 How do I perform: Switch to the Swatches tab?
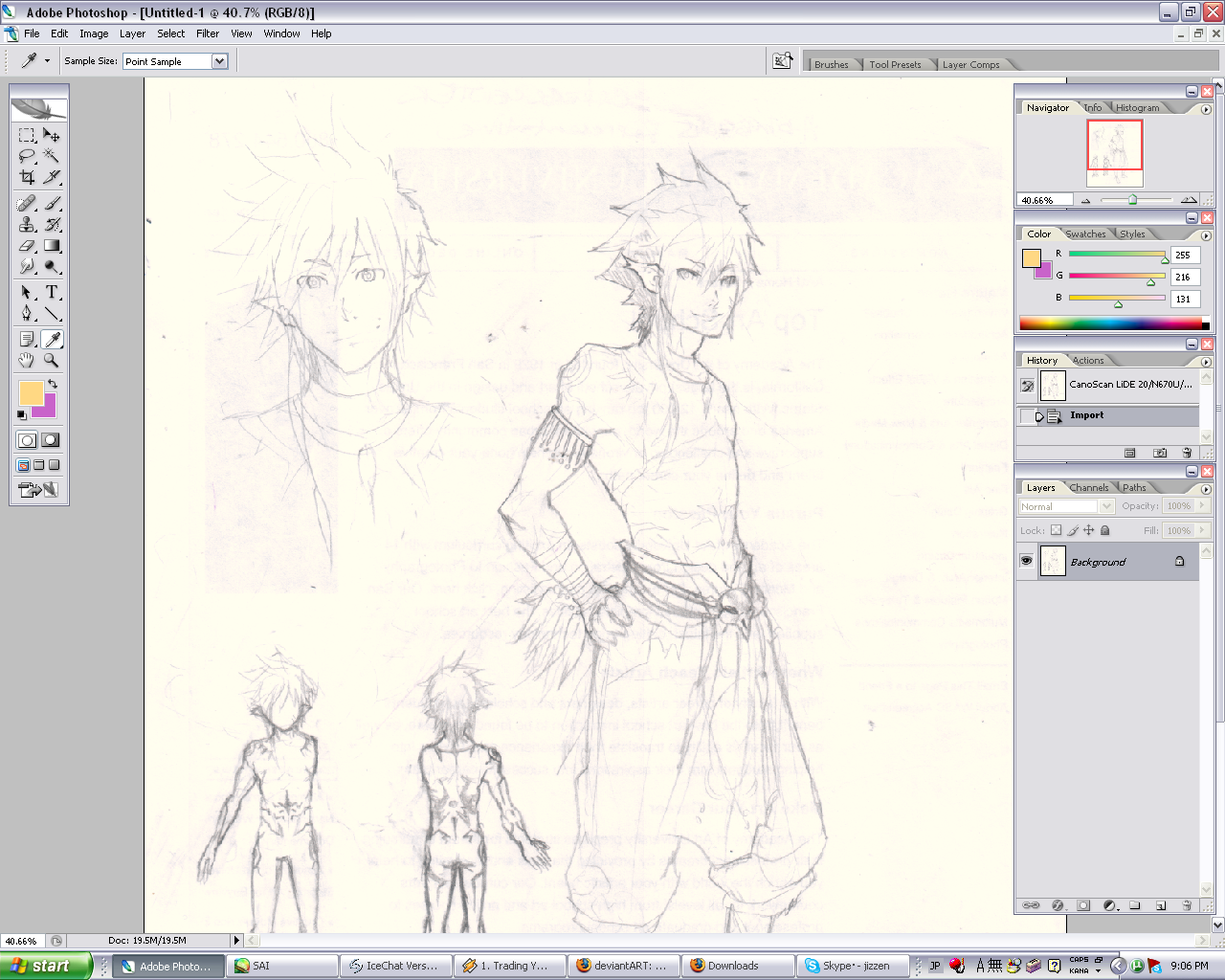point(1085,234)
